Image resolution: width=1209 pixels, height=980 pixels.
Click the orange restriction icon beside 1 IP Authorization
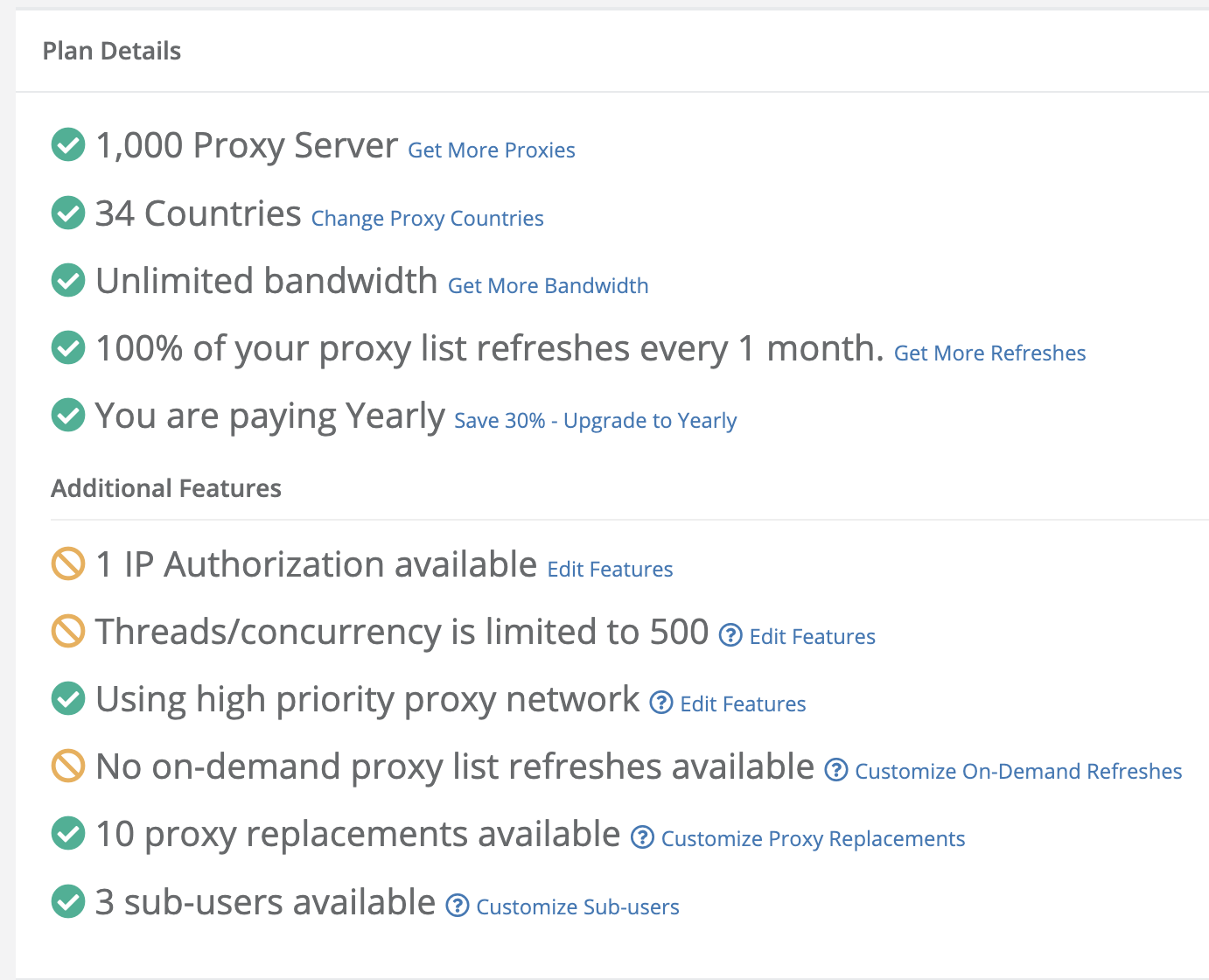coord(67,564)
